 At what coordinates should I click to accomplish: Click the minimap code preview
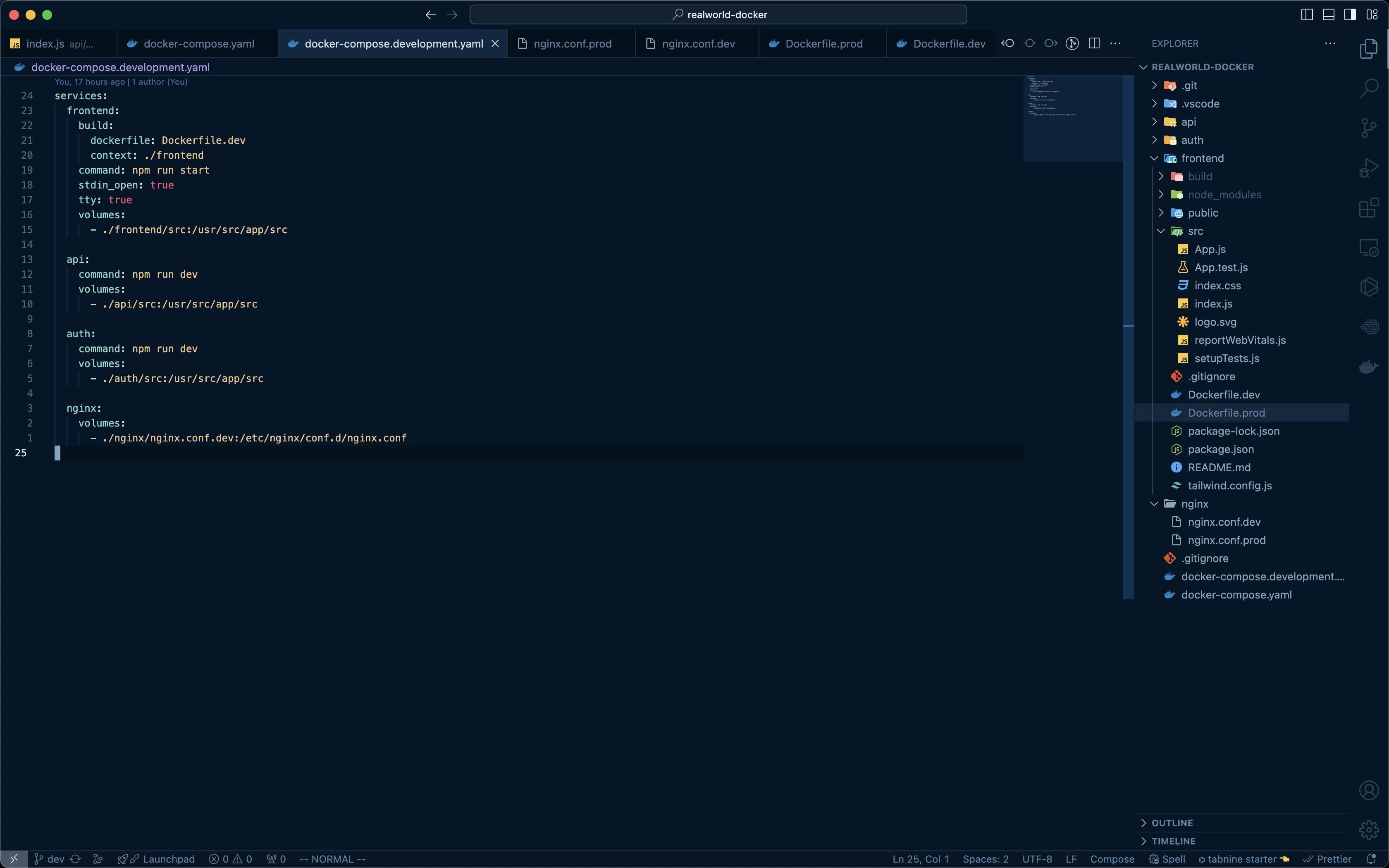pyautogui.click(x=1072, y=118)
